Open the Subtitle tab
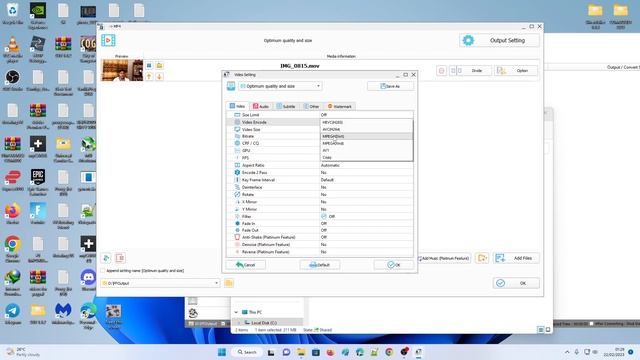This screenshot has height=360, width=640. pos(286,106)
